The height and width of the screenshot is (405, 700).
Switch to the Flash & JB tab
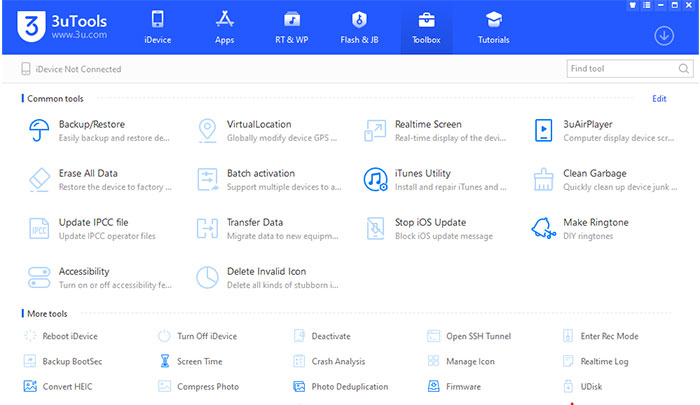(x=358, y=28)
